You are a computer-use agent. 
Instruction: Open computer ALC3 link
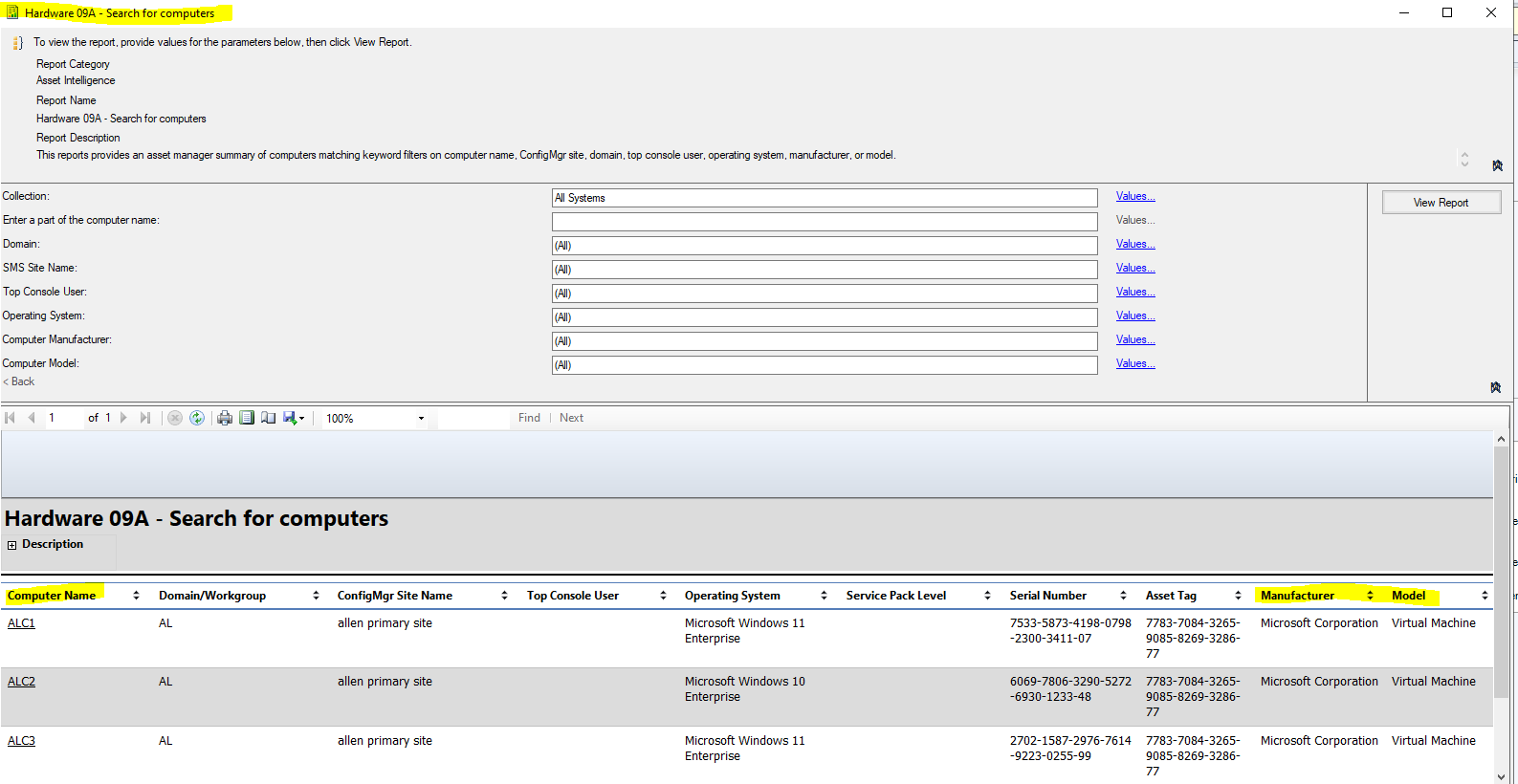(21, 741)
